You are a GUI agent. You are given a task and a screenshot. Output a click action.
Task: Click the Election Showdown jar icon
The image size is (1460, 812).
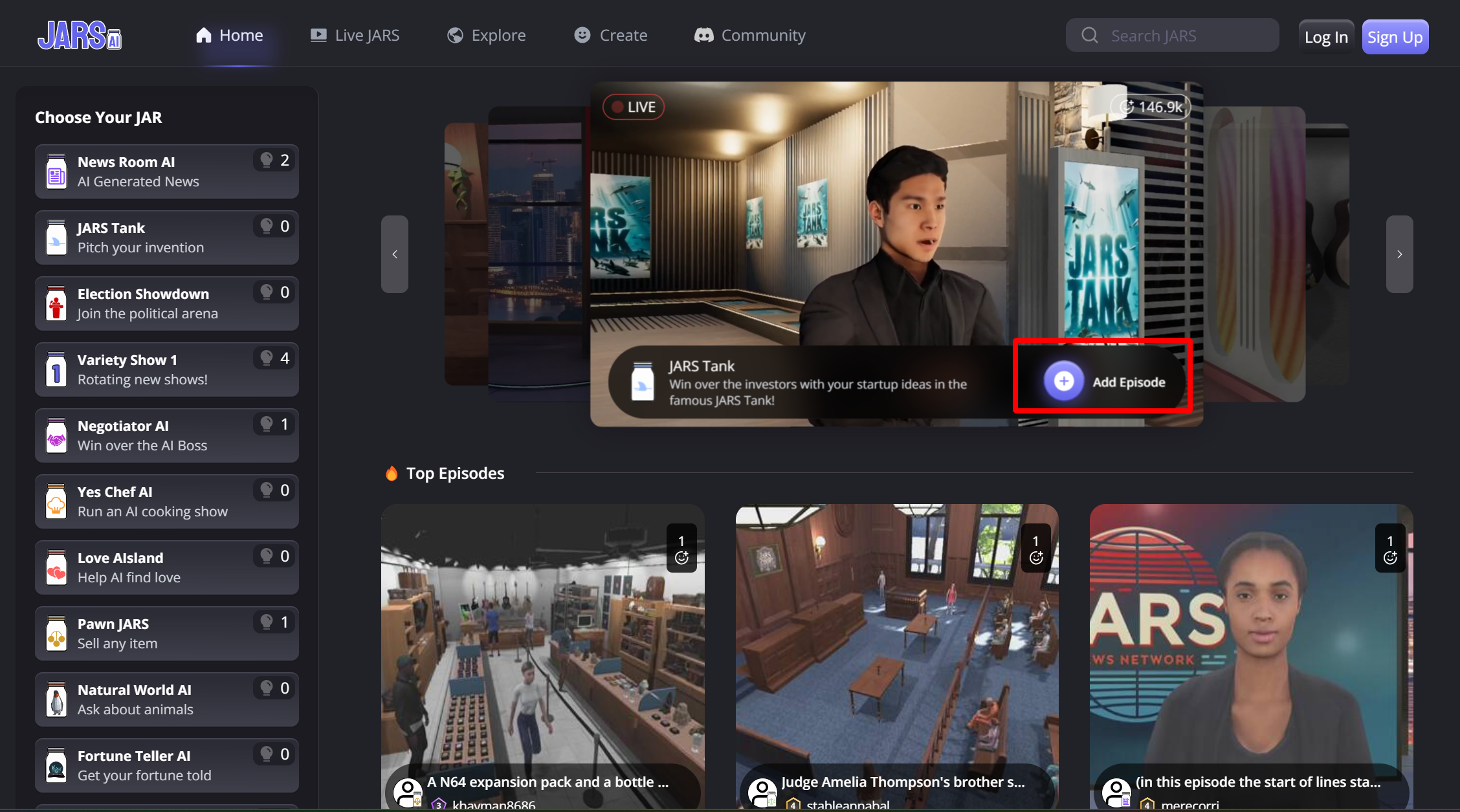click(x=56, y=303)
